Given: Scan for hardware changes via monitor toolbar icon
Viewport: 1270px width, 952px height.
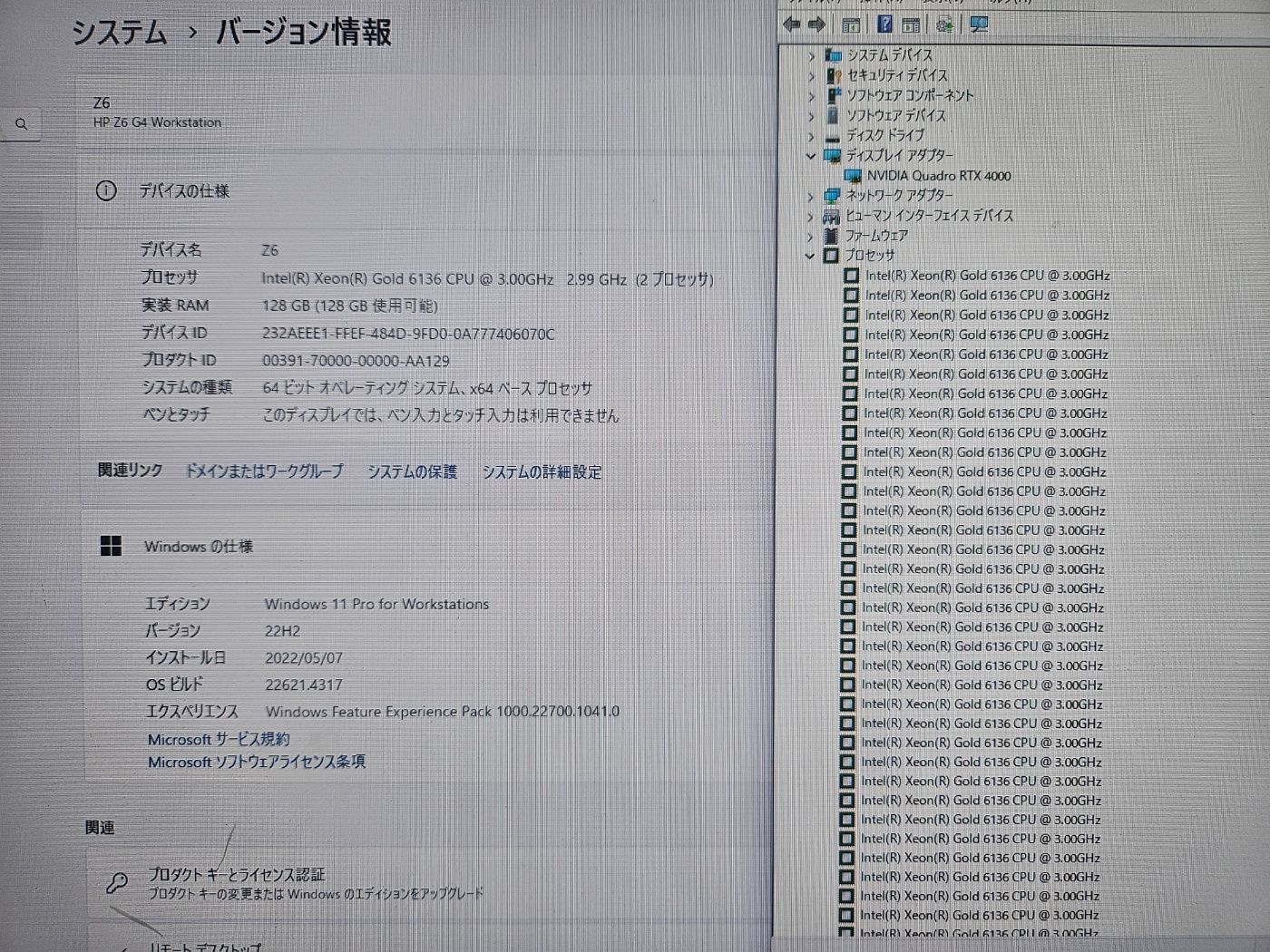Looking at the screenshot, I should [x=979, y=25].
